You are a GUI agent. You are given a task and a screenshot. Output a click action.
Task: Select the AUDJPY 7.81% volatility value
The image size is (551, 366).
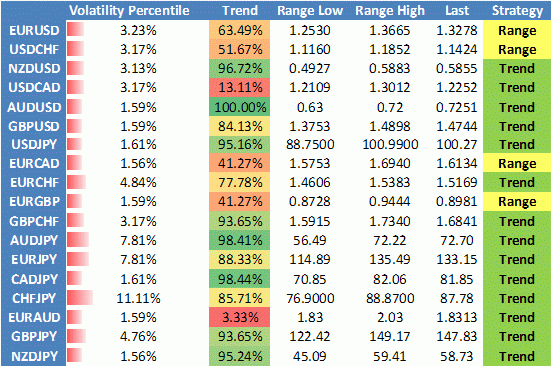coord(138,241)
